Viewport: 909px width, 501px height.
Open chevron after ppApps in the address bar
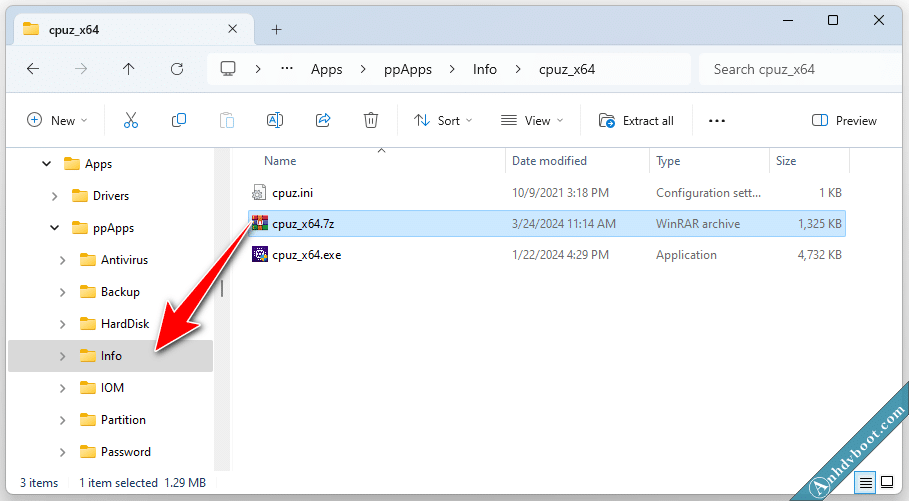point(452,69)
